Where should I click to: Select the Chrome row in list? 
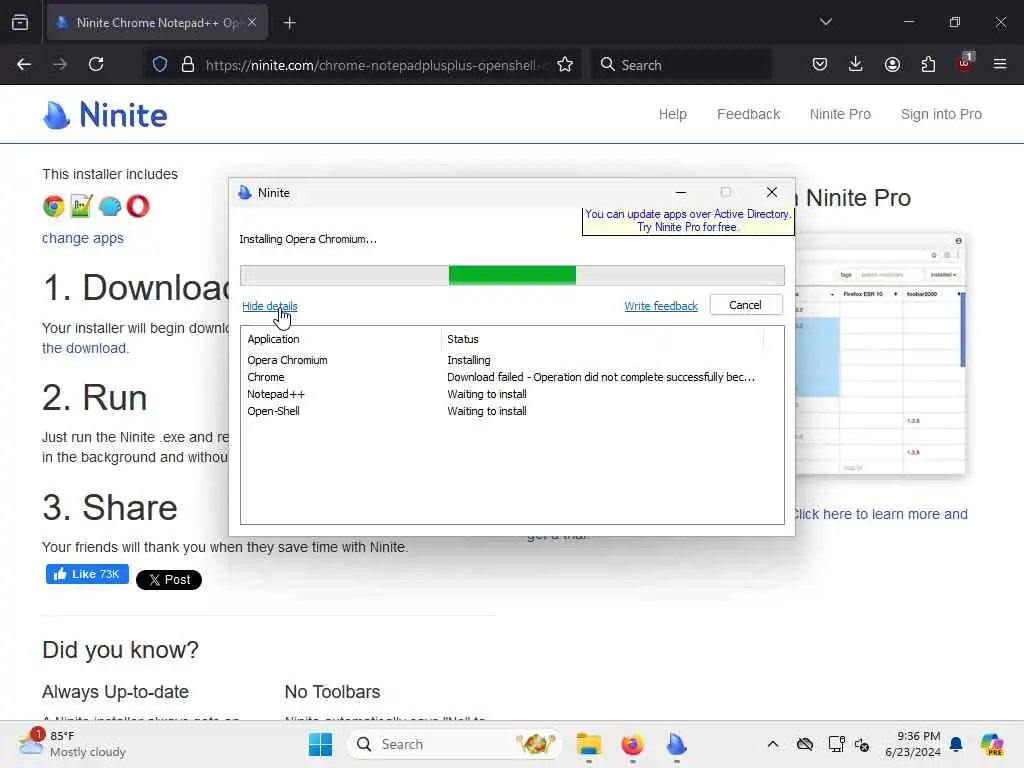coord(512,377)
